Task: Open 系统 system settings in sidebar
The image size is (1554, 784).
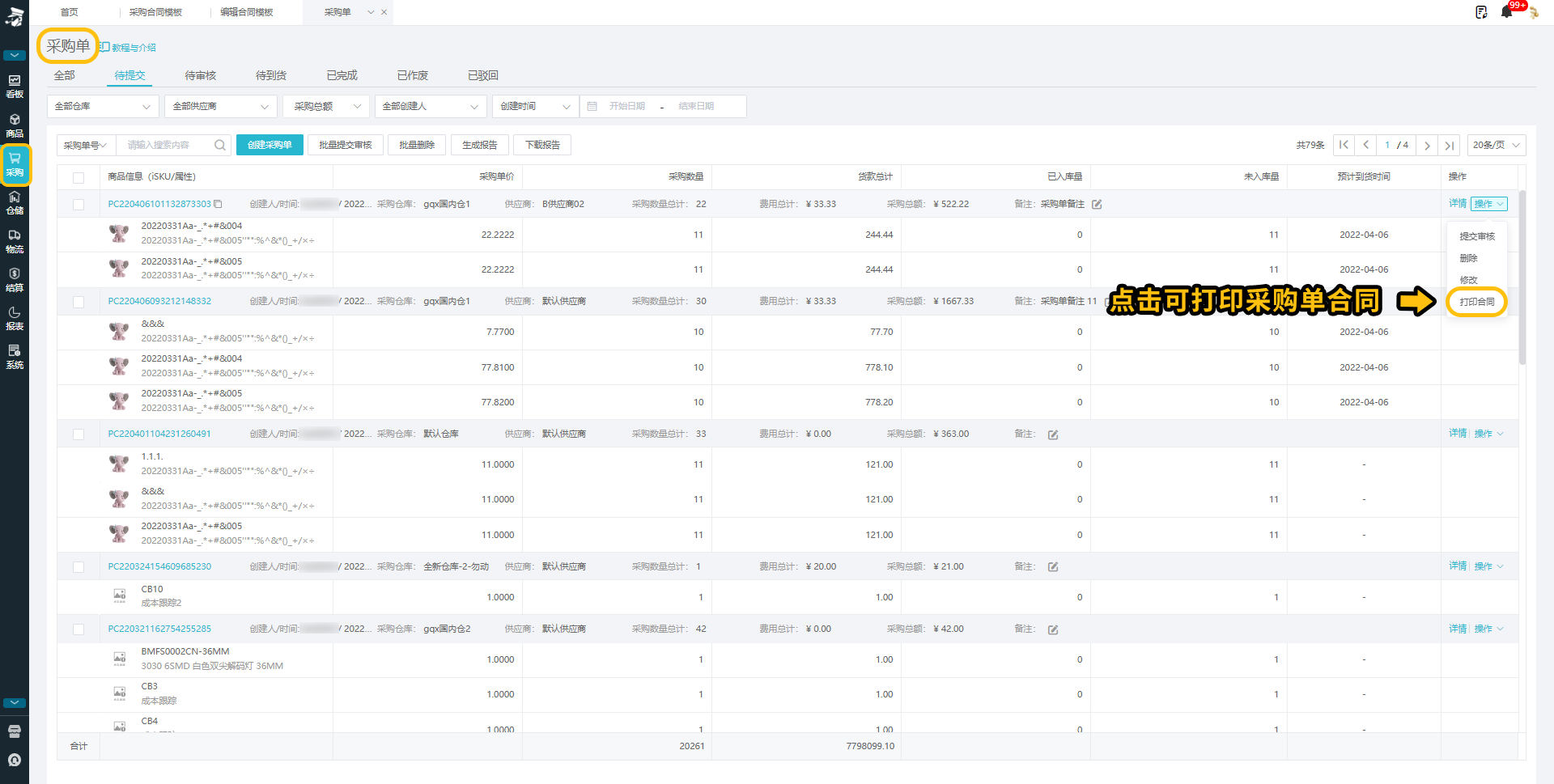Action: coord(15,357)
